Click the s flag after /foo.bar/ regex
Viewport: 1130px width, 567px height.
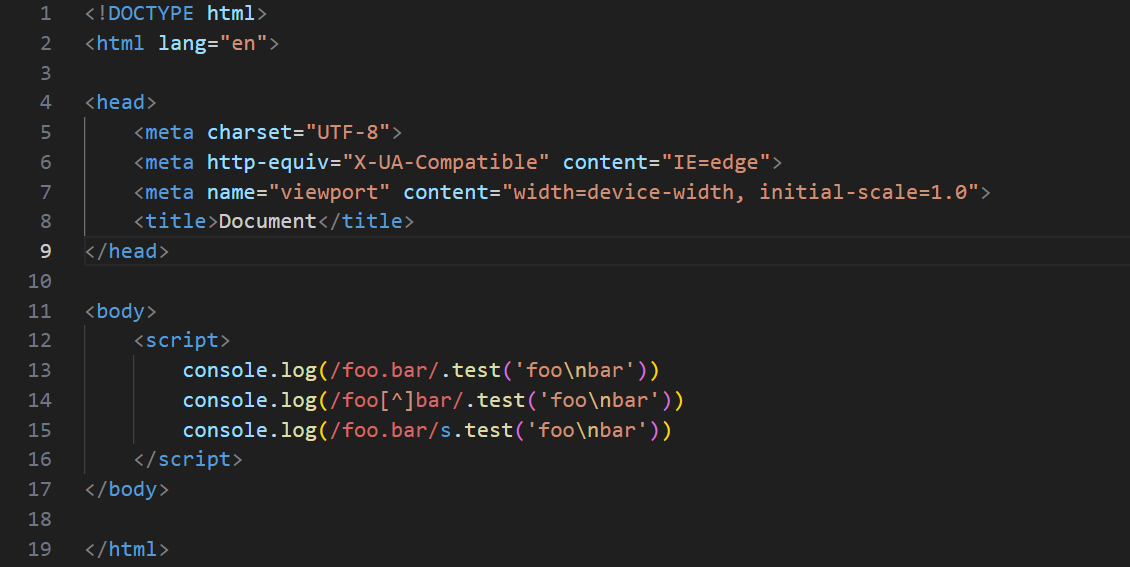coord(445,430)
